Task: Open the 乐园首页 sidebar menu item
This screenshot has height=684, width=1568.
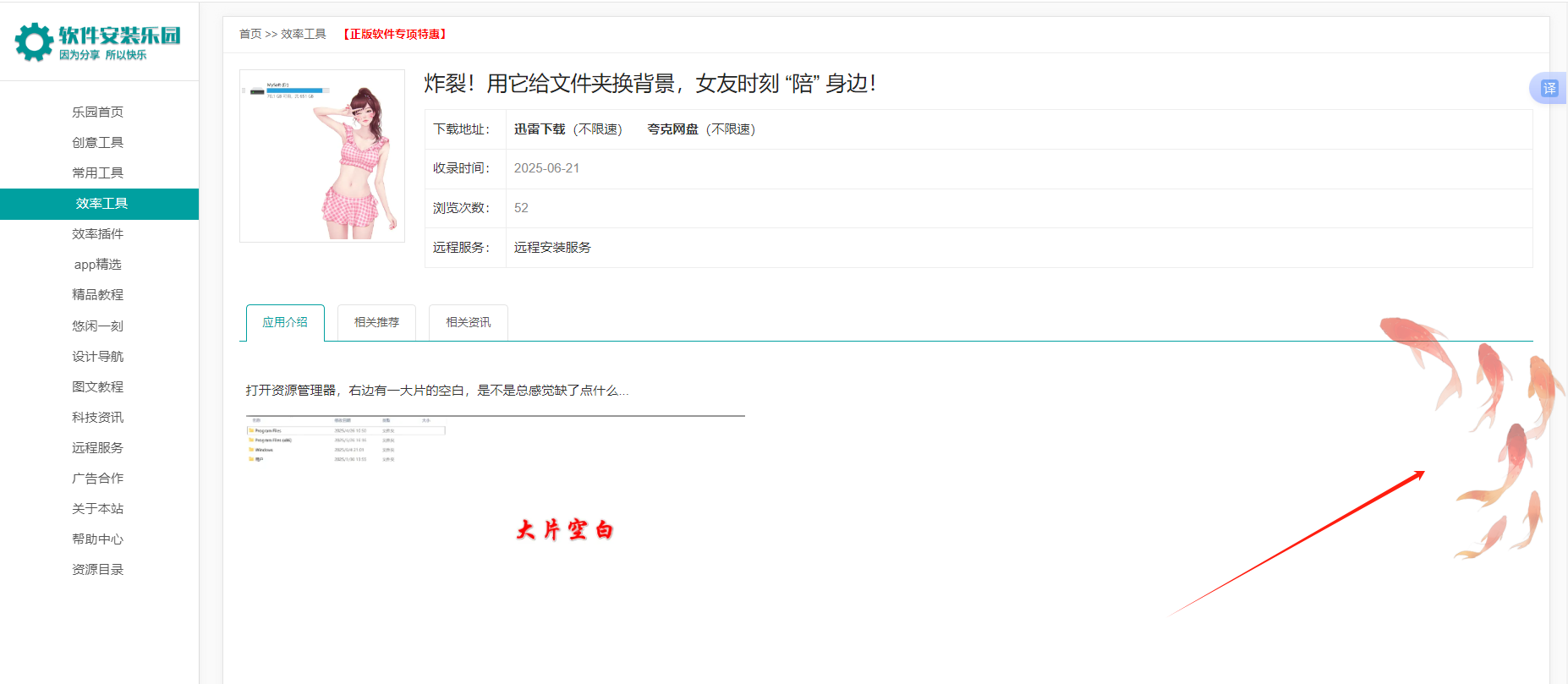Action: (x=97, y=112)
